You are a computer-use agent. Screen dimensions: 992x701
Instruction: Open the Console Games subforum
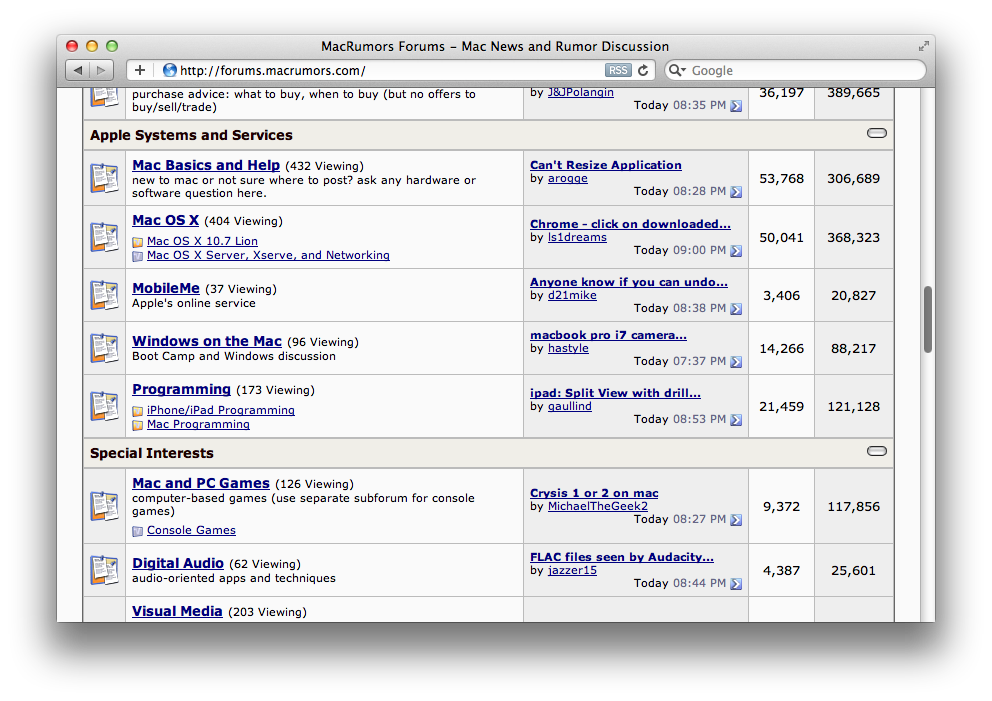[191, 530]
